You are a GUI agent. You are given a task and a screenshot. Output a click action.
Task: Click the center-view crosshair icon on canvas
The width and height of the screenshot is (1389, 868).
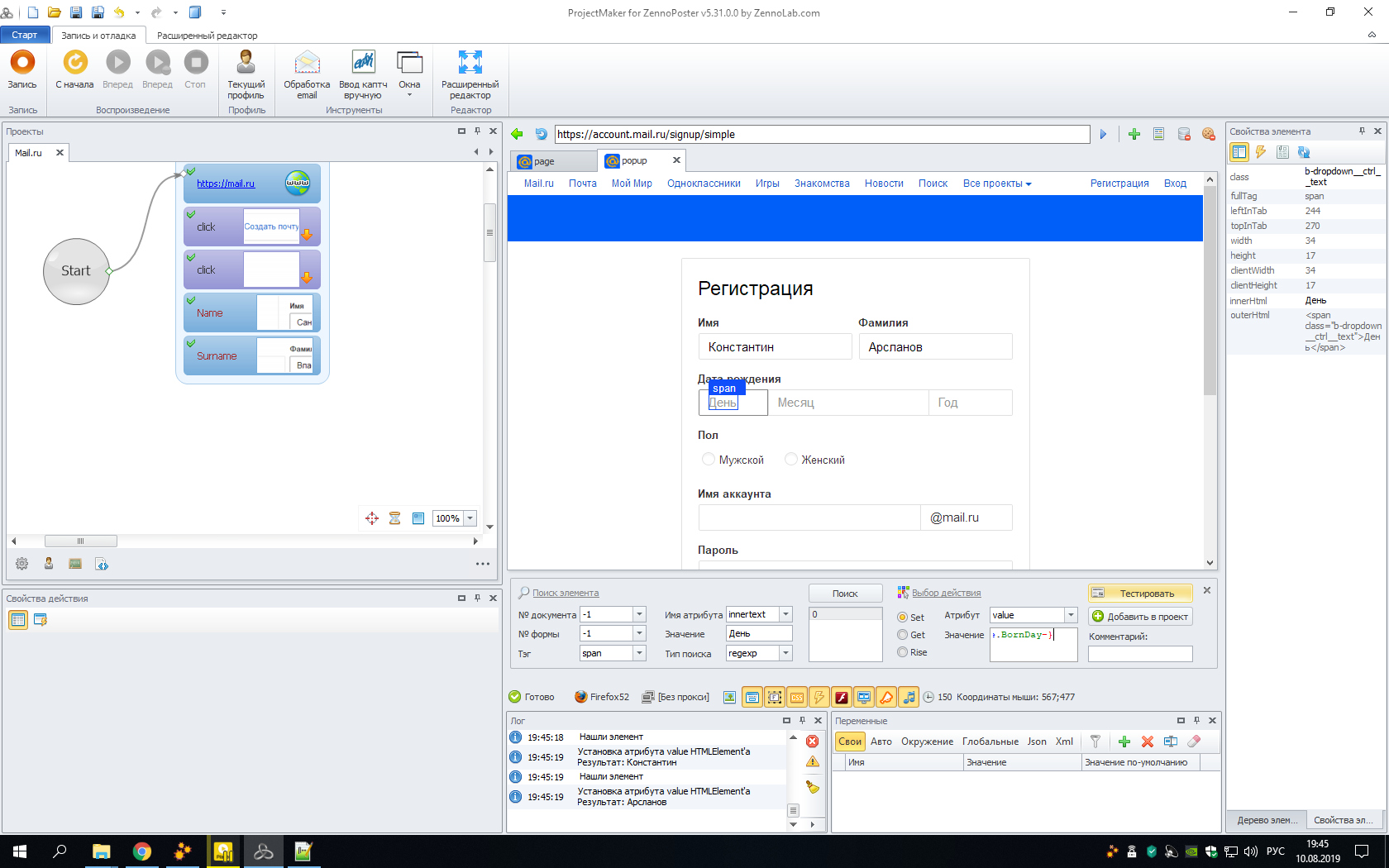click(x=372, y=518)
